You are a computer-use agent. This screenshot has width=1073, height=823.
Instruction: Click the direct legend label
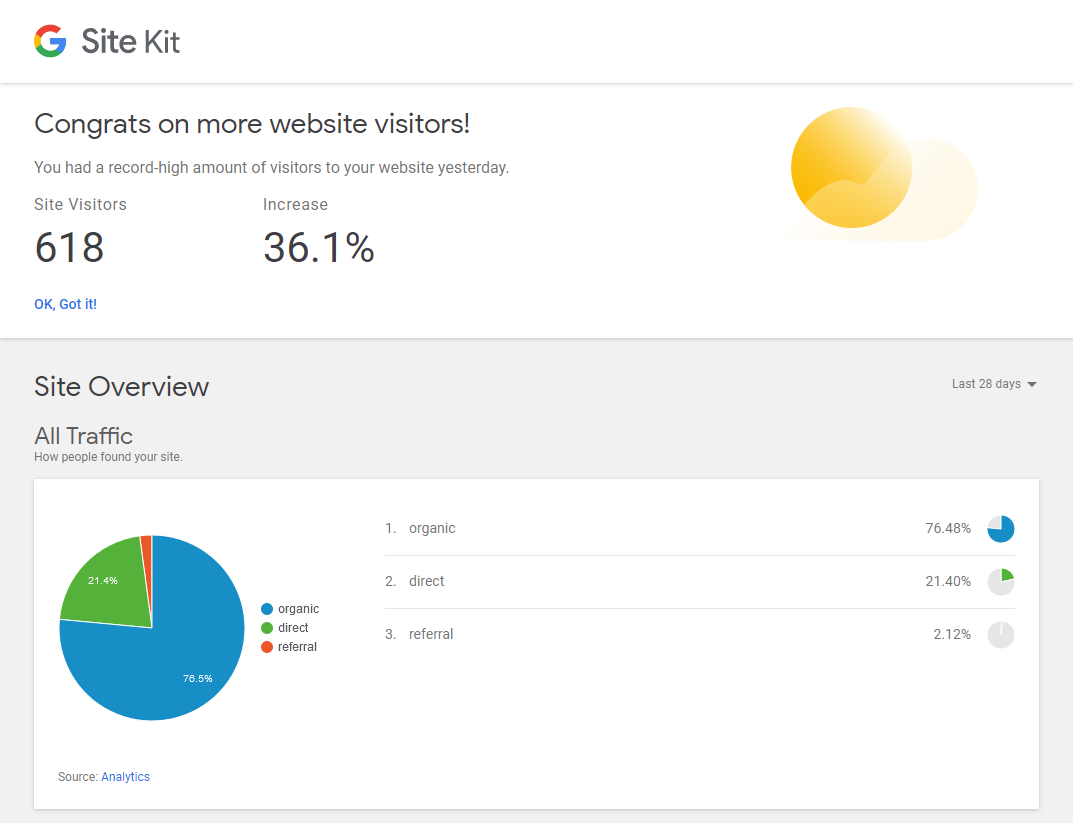(x=293, y=628)
